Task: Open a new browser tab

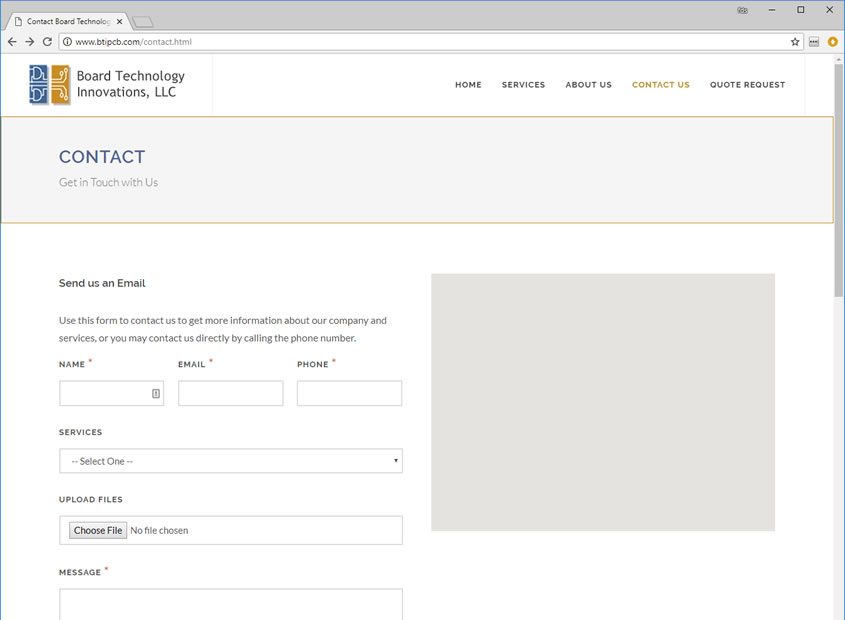Action: pos(143,21)
